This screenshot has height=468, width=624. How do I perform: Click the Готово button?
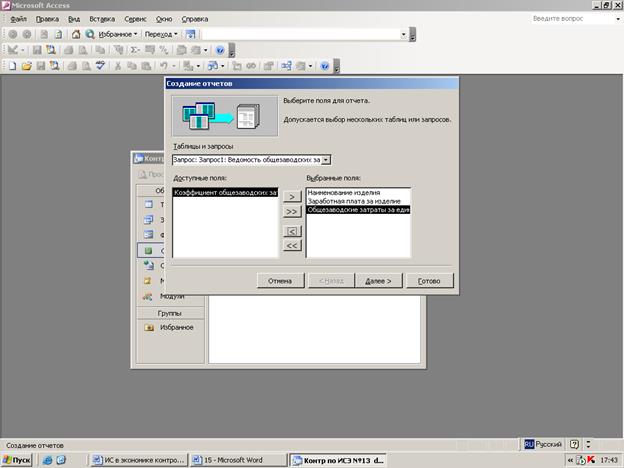429,281
